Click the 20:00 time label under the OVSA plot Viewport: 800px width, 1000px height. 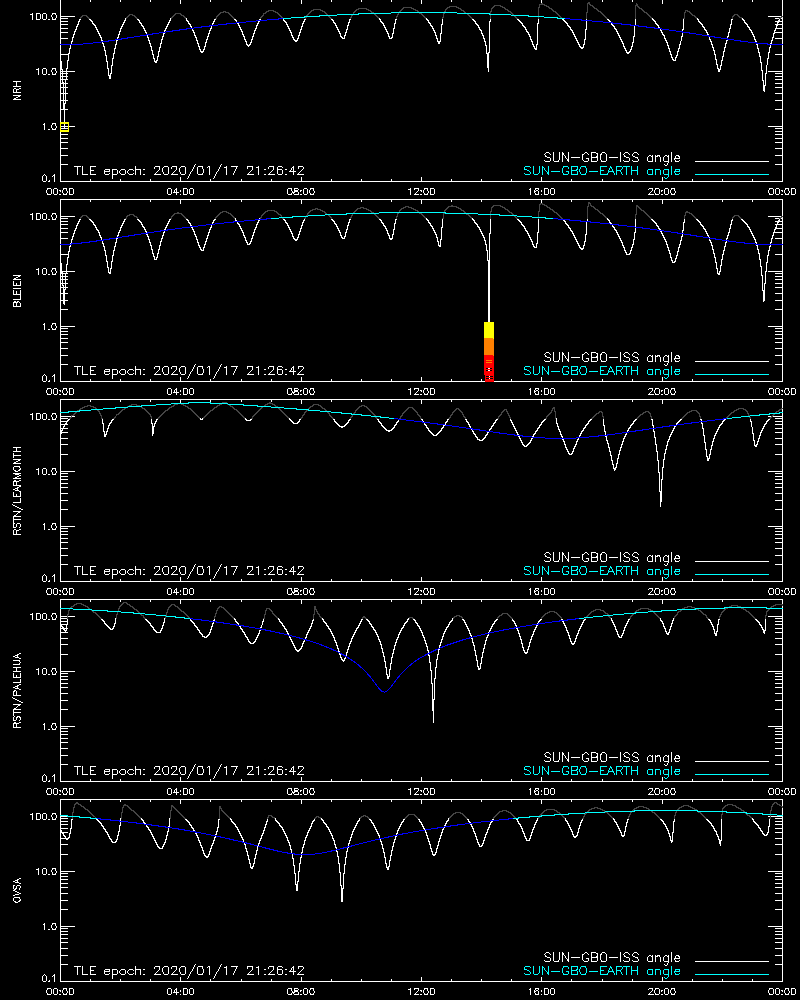click(662, 992)
